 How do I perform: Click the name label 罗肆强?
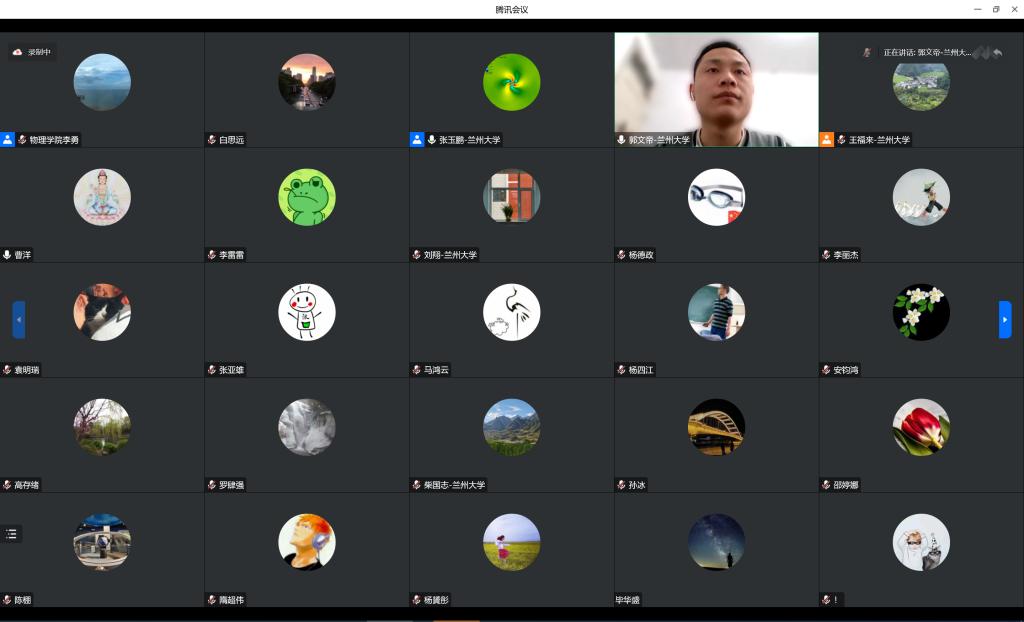(231, 485)
